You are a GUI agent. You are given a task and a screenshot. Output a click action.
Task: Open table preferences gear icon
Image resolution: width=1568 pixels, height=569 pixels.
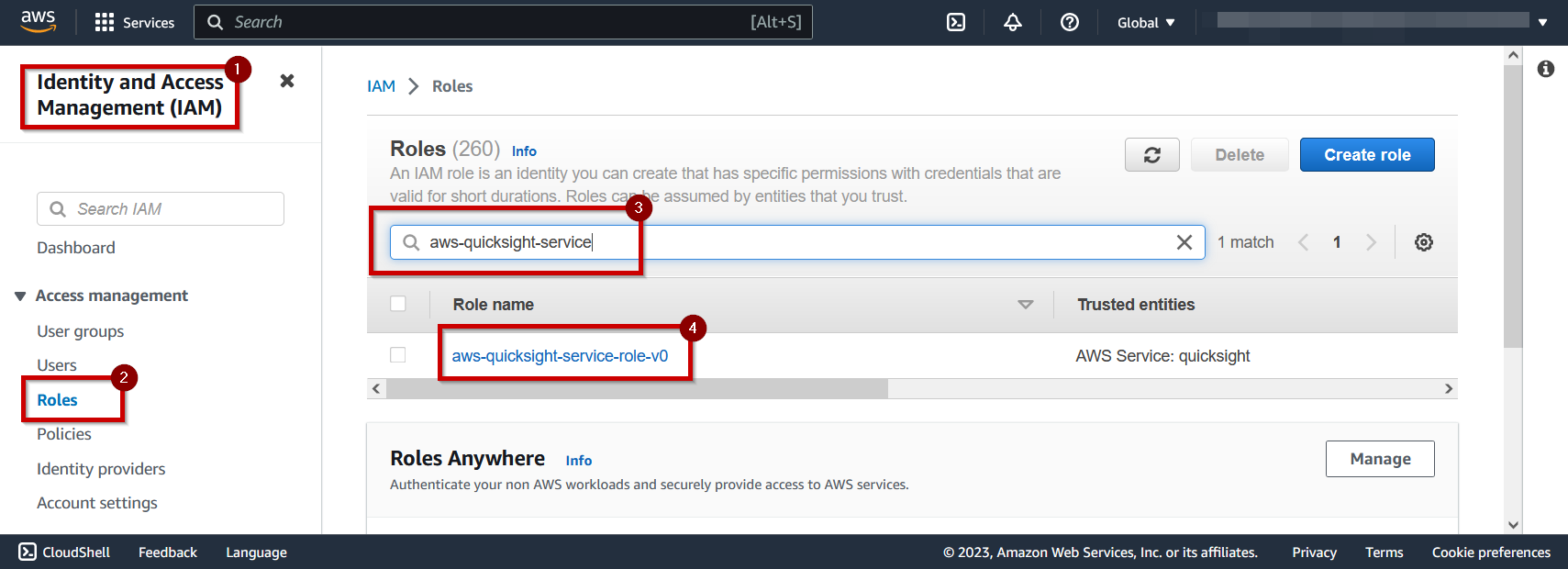click(1424, 242)
